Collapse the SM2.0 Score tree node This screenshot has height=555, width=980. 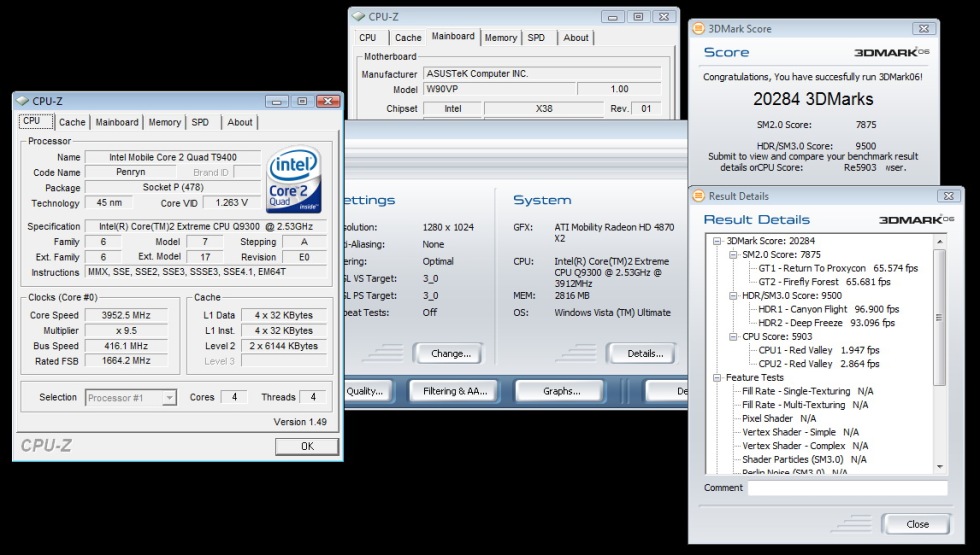(733, 255)
